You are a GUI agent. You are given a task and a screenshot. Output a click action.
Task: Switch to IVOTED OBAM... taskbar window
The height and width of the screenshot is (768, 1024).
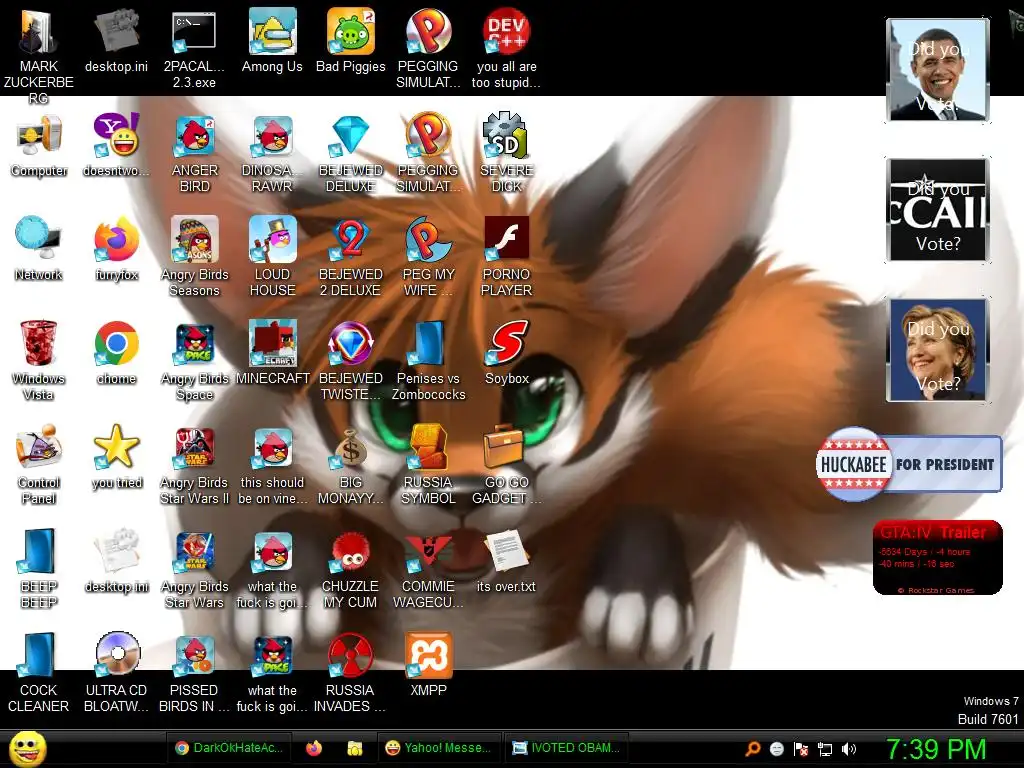point(566,748)
